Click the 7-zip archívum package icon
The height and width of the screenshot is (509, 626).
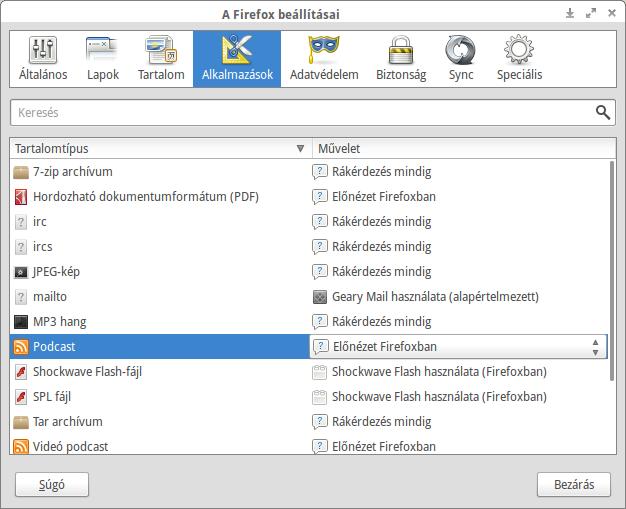pyautogui.click(x=21, y=172)
